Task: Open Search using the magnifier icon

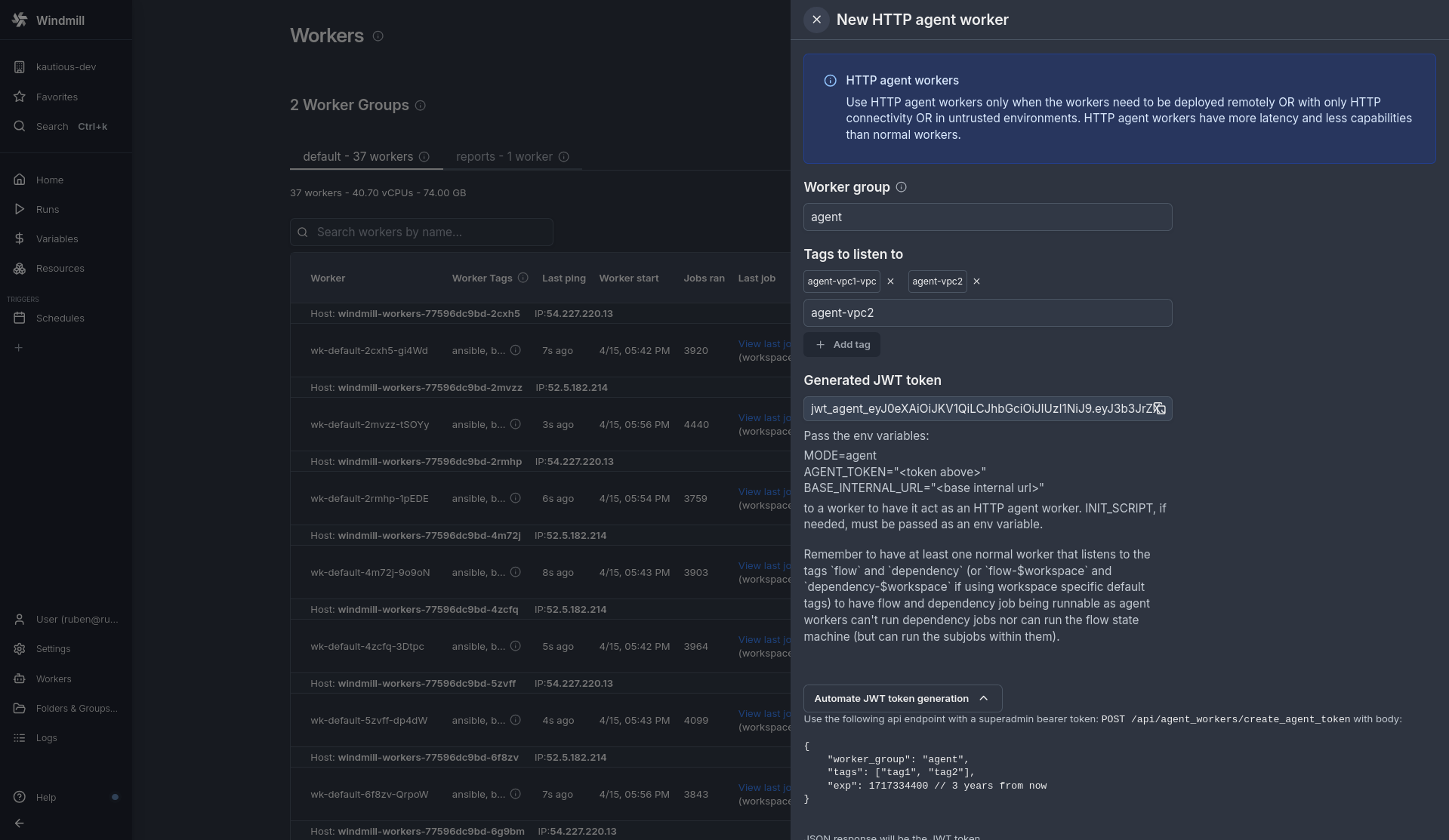Action: [51, 126]
